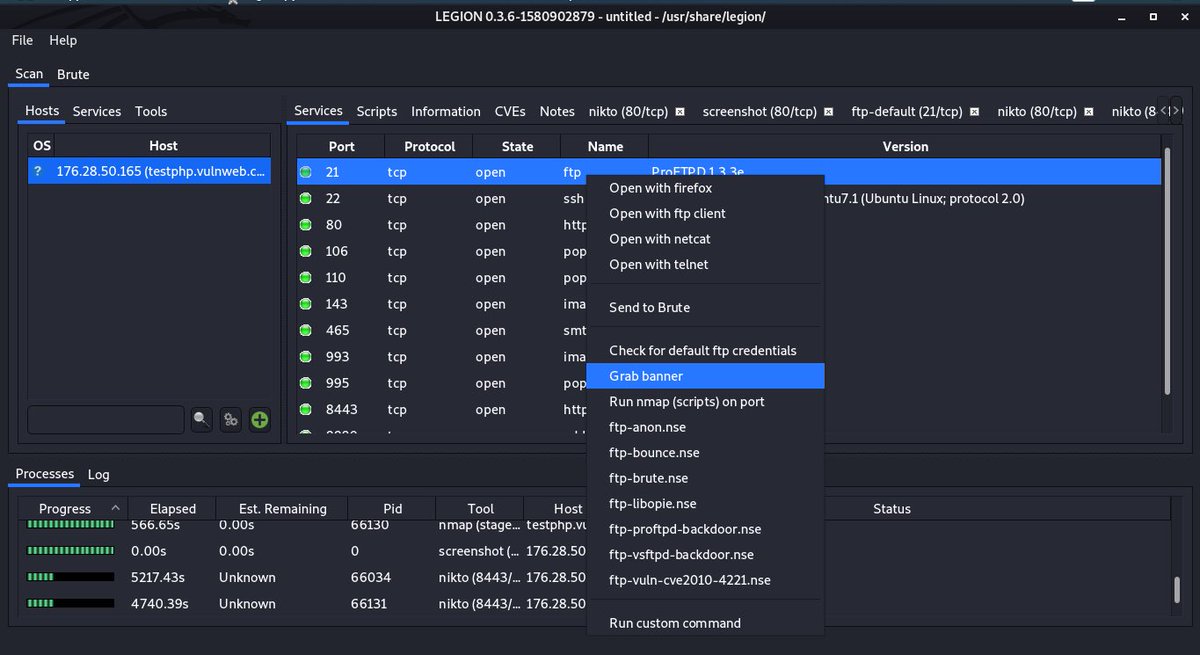Switch to the Brute tab
Screen dimensions: 1200x655
[73, 74]
